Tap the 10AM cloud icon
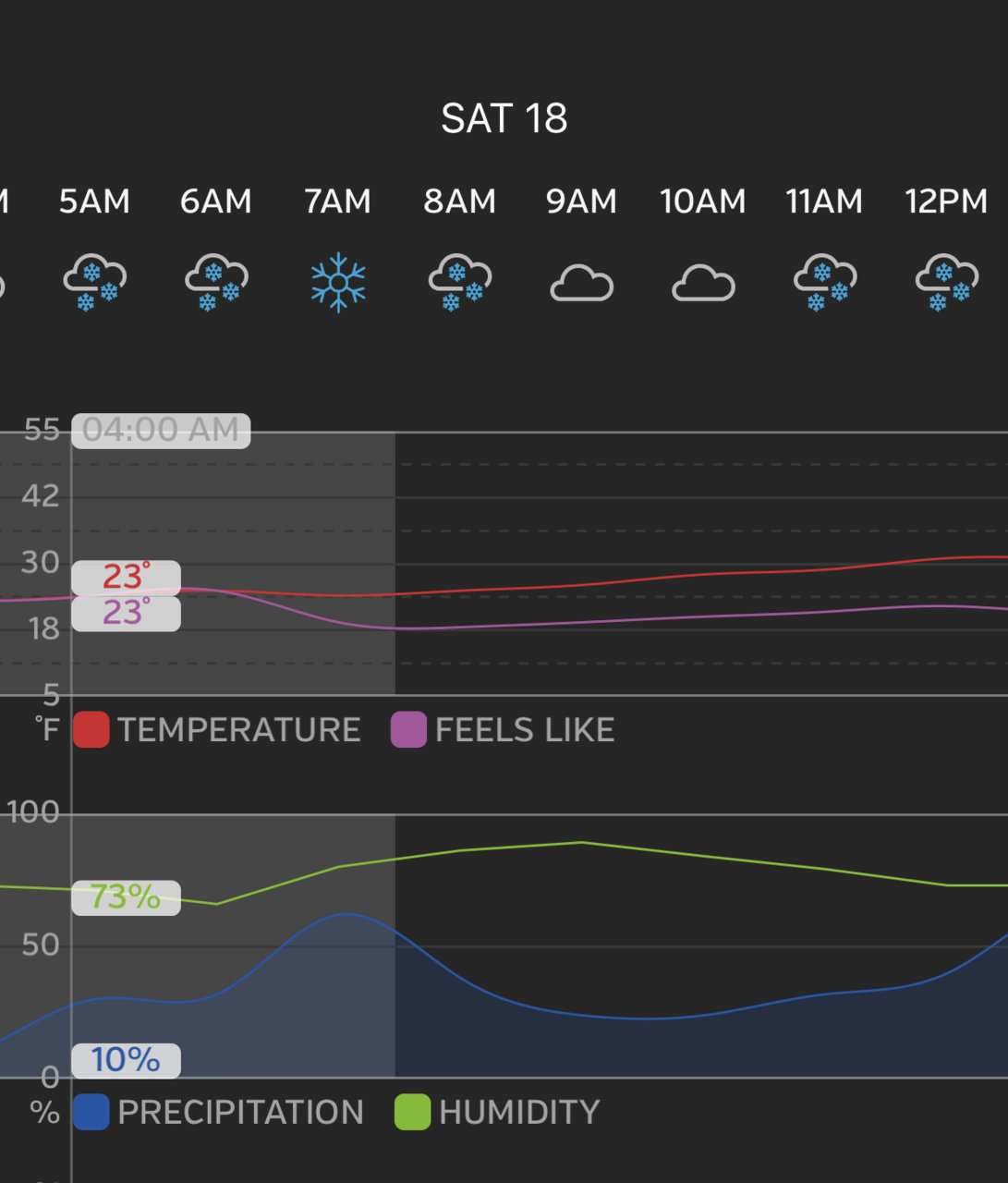The width and height of the screenshot is (1008, 1183). click(x=703, y=284)
